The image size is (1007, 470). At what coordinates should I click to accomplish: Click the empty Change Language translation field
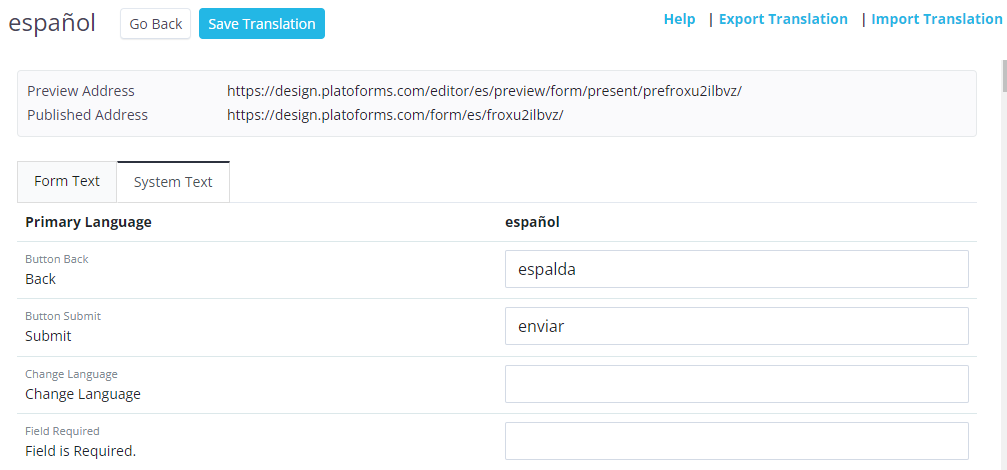pyautogui.click(x=736, y=384)
